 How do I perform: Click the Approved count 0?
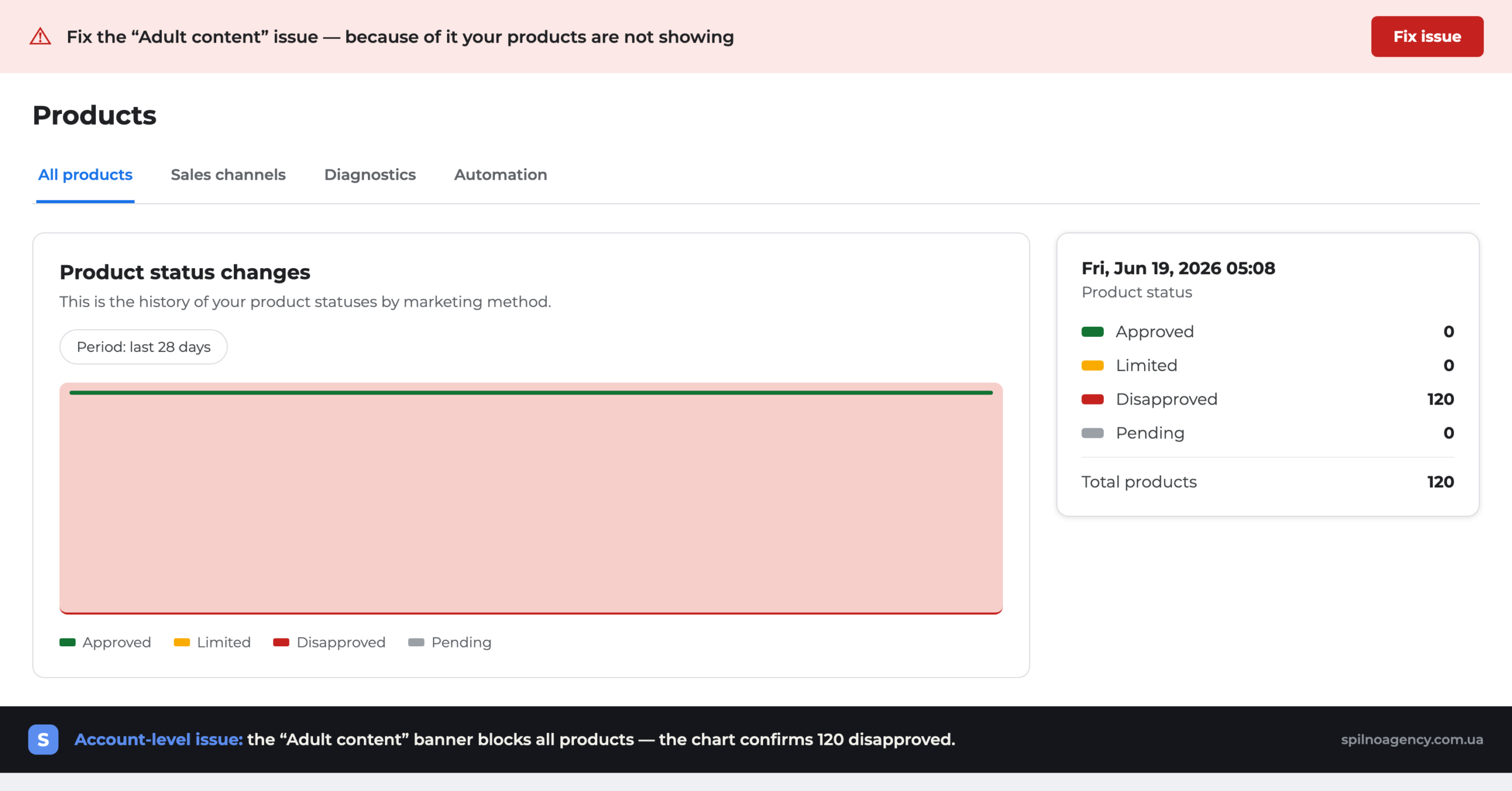tap(1449, 332)
